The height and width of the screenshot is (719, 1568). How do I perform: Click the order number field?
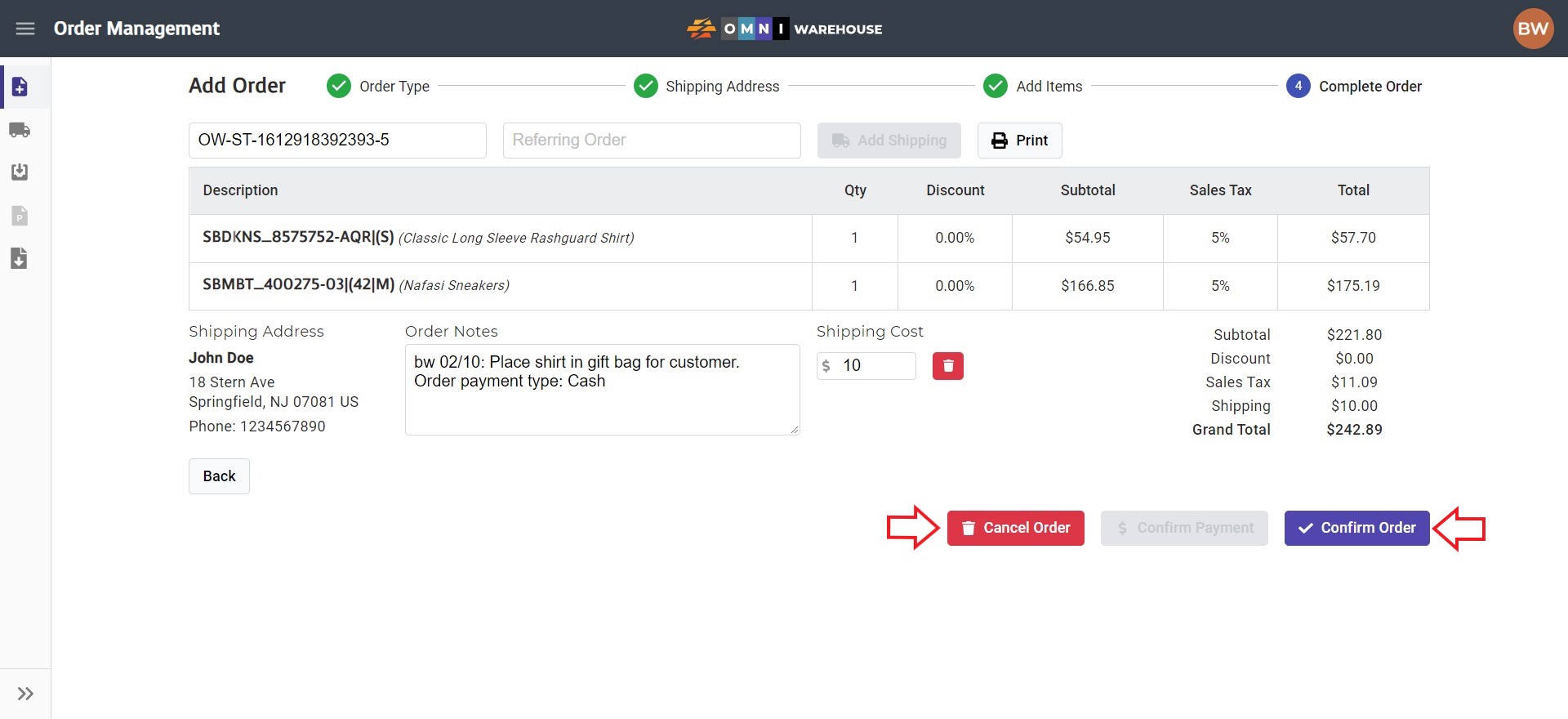337,141
